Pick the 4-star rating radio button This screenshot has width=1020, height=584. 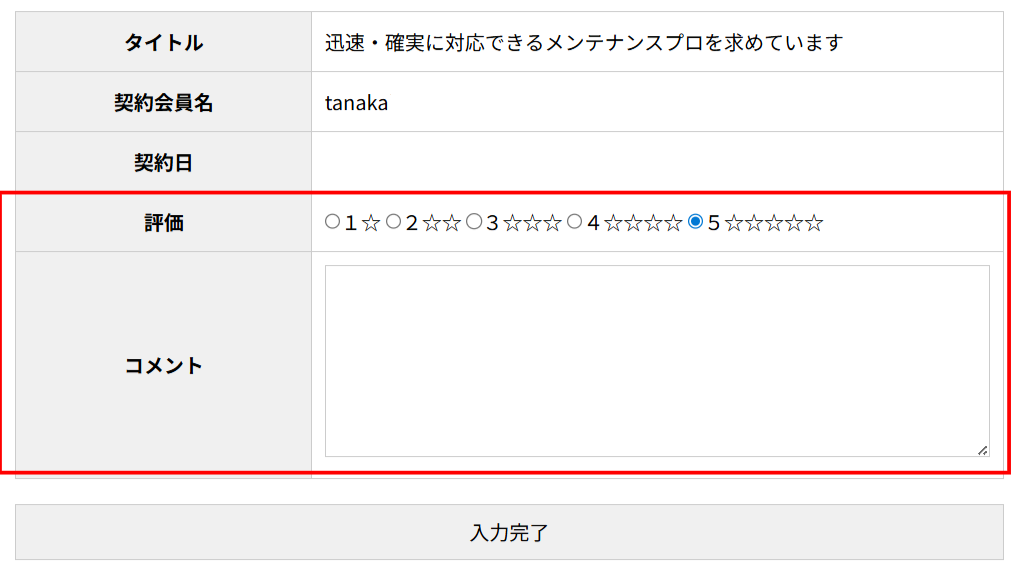pyautogui.click(x=575, y=222)
